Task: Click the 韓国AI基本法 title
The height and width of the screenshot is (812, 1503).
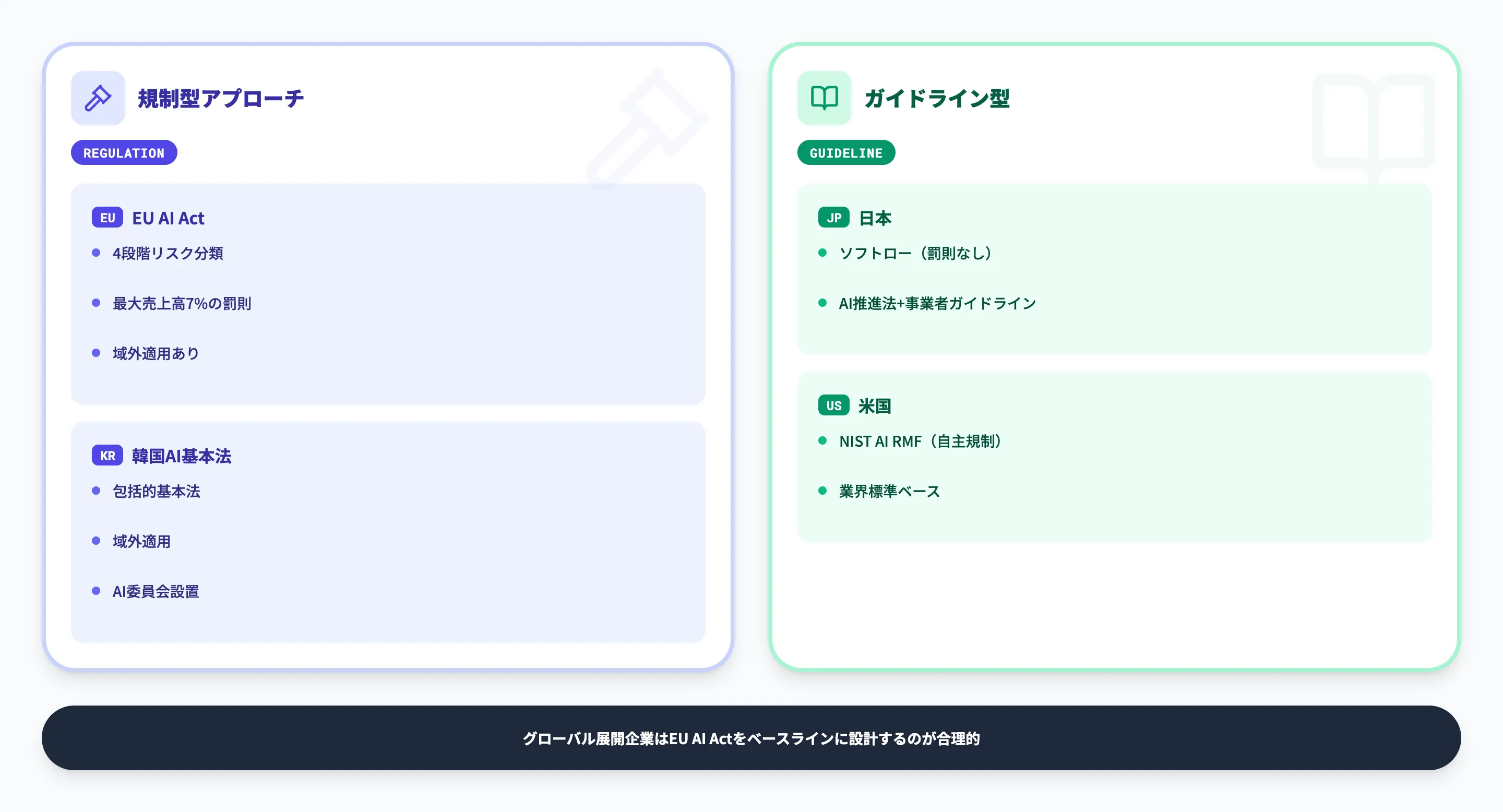Action: [182, 456]
